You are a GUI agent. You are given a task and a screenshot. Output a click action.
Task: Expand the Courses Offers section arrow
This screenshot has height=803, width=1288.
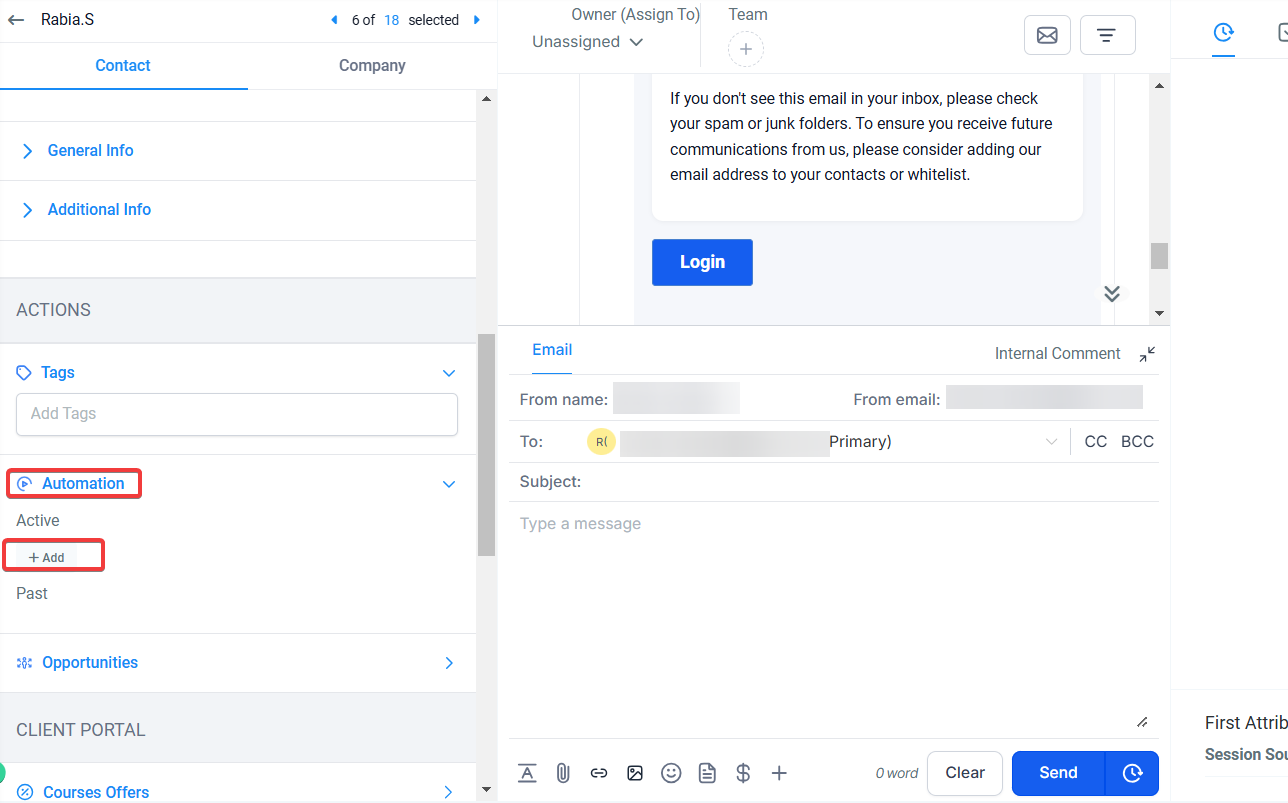[449, 793]
